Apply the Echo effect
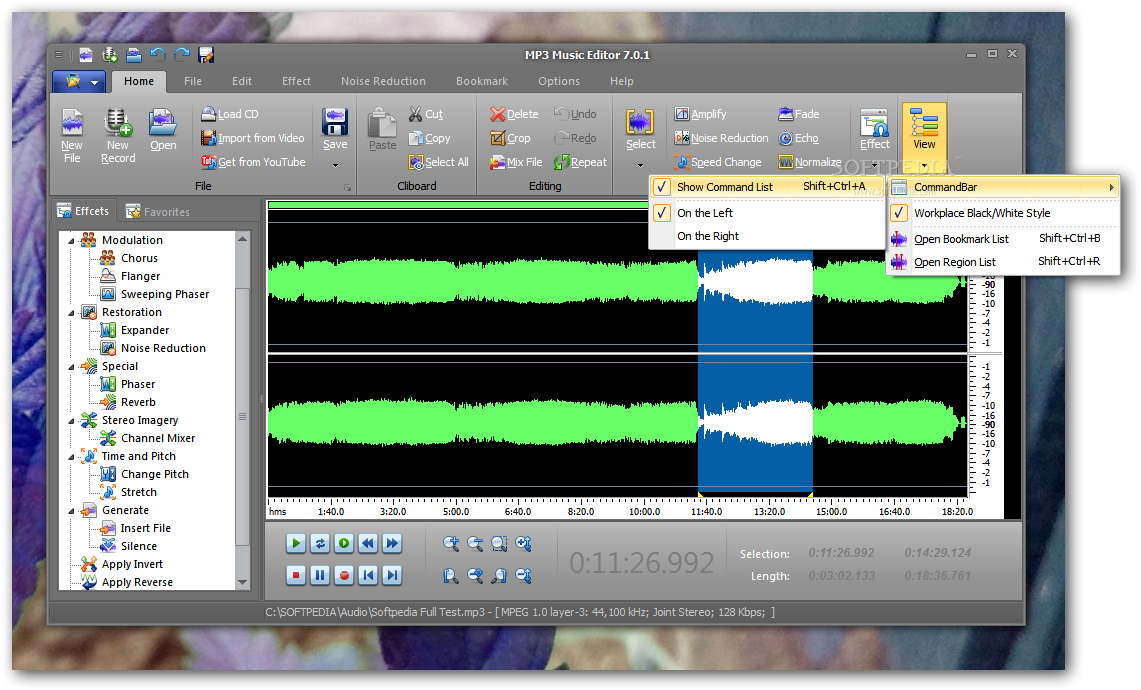1141x690 pixels. (x=799, y=138)
